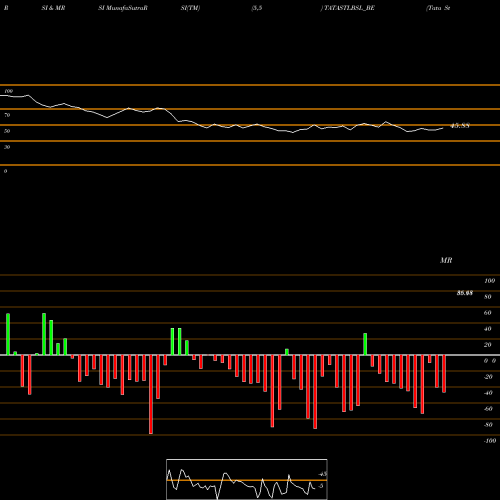
Task: Click the 20 label on MR axis
Action: click(487, 345)
